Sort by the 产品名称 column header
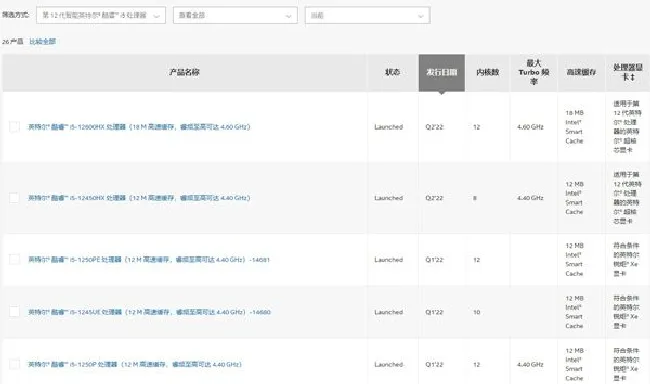Image resolution: width=650 pixels, height=384 pixels. point(184,73)
